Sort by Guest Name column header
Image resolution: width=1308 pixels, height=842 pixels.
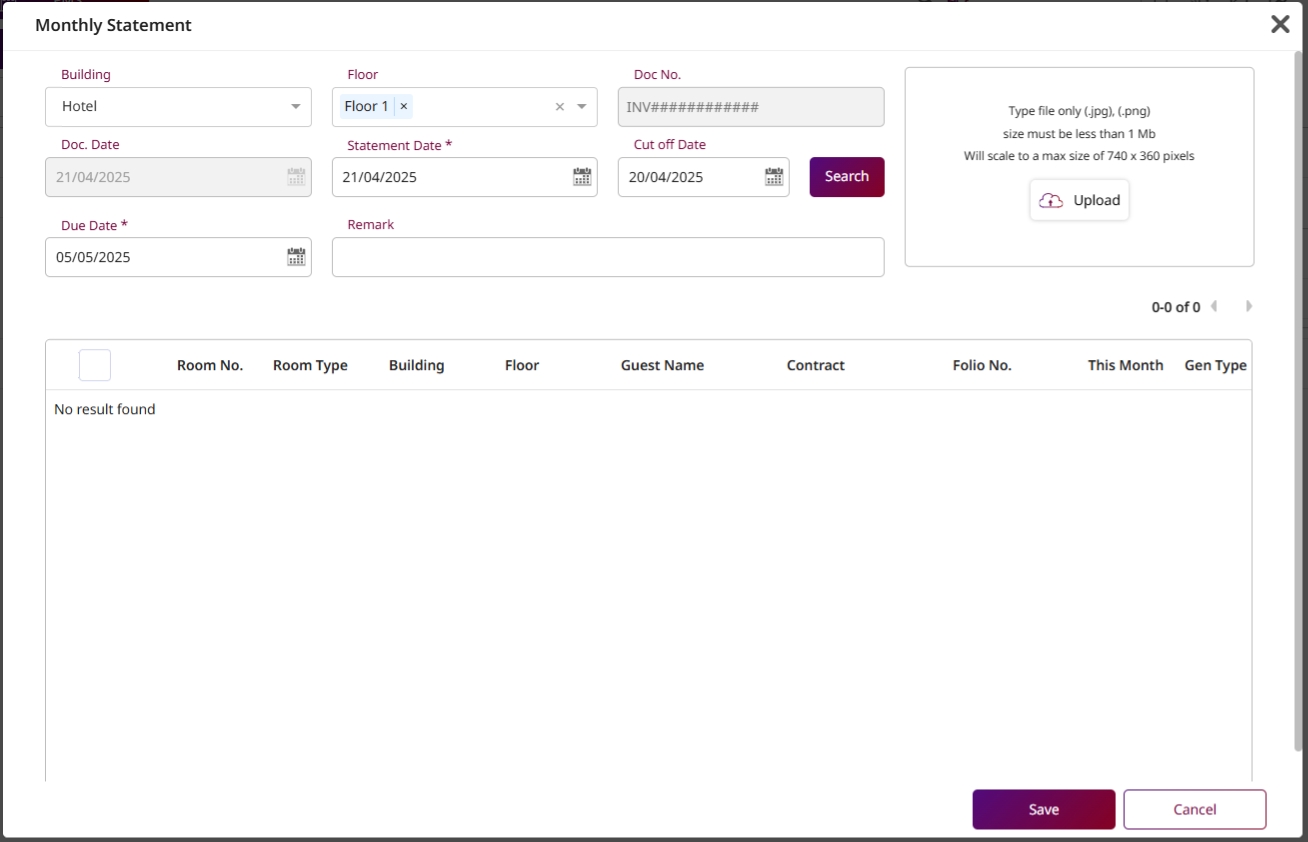[x=662, y=365]
